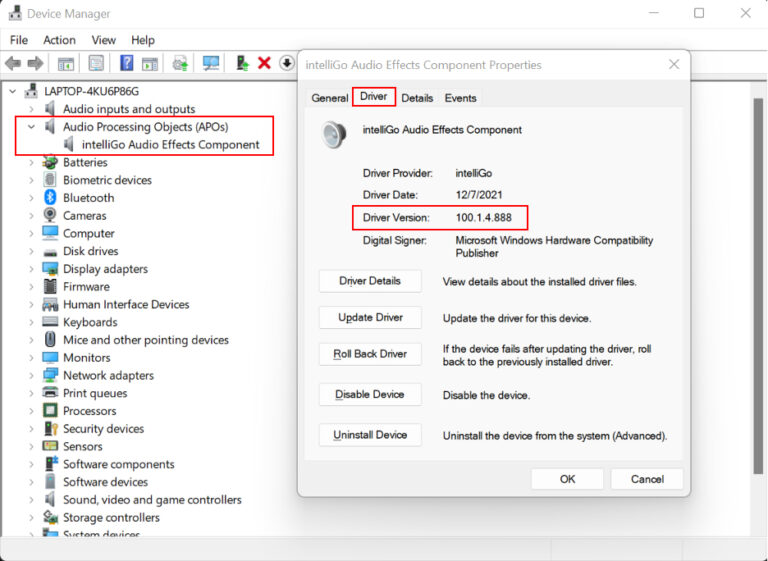Click the Human Interface Devices icon
Screen dimensions: 768x561
(50, 304)
